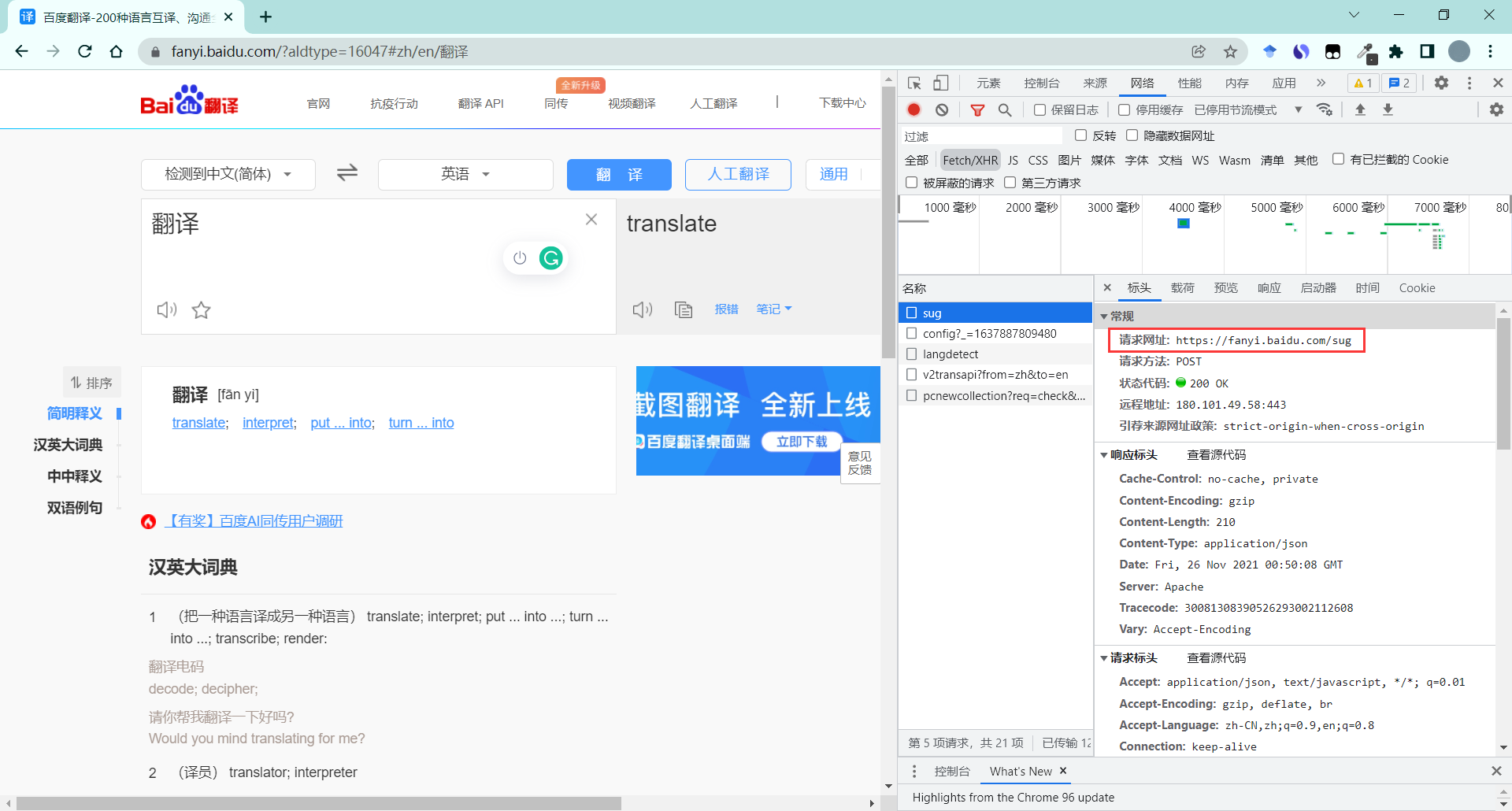
Task: Open the notes dropdown
Action: tap(773, 309)
